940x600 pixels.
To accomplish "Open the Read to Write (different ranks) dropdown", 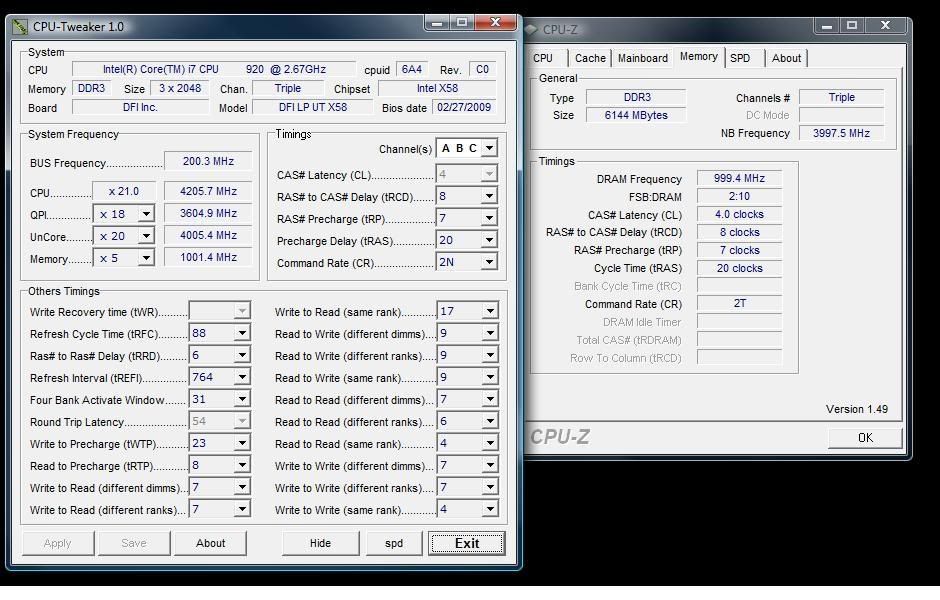I will 490,355.
